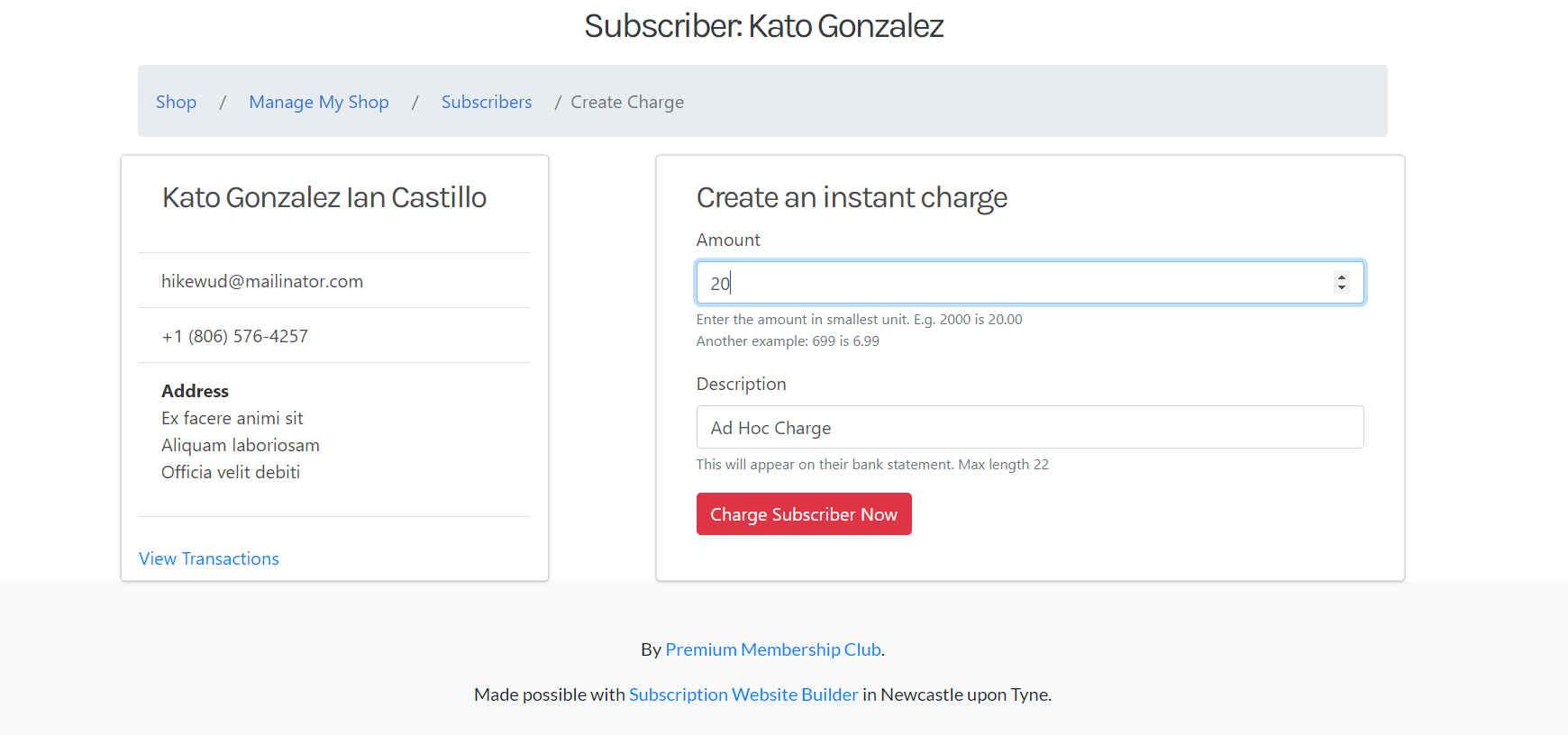Navigate to the Subscribers breadcrumb link
1568x735 pixels.
[487, 102]
